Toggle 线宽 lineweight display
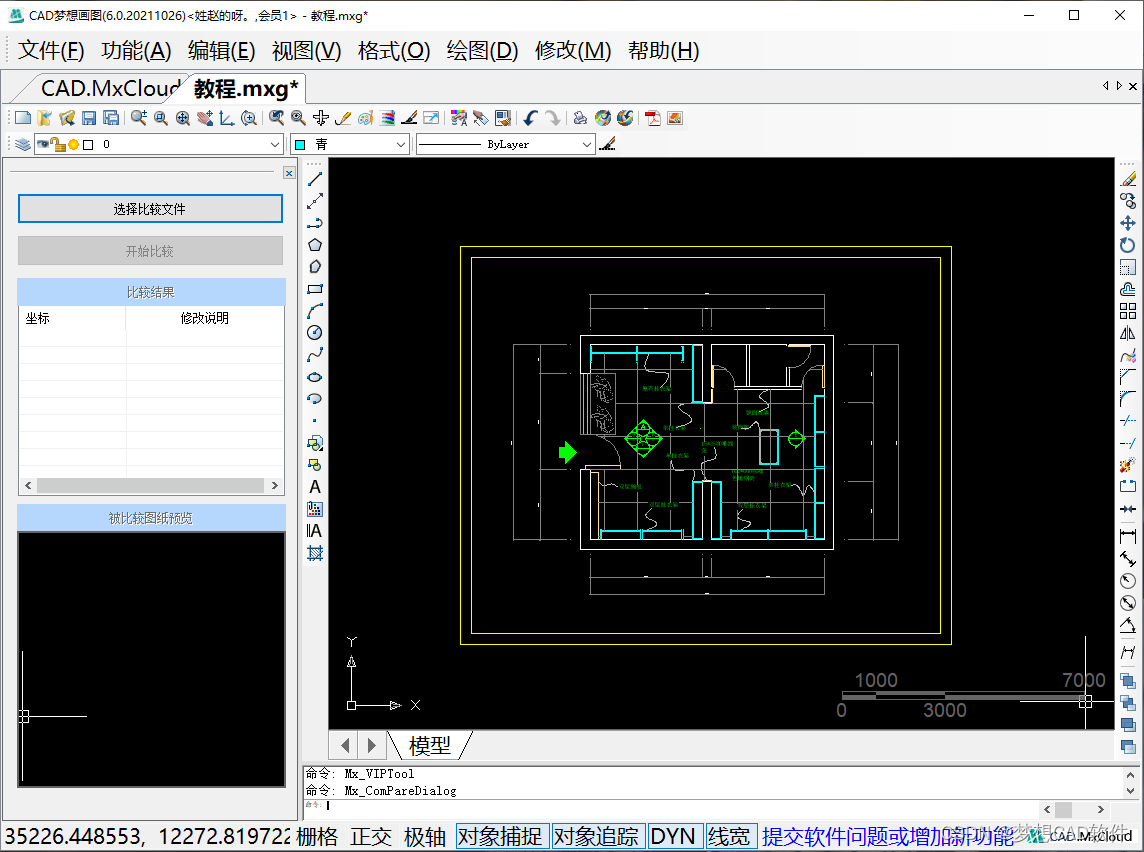This screenshot has height=852, width=1144. [729, 837]
